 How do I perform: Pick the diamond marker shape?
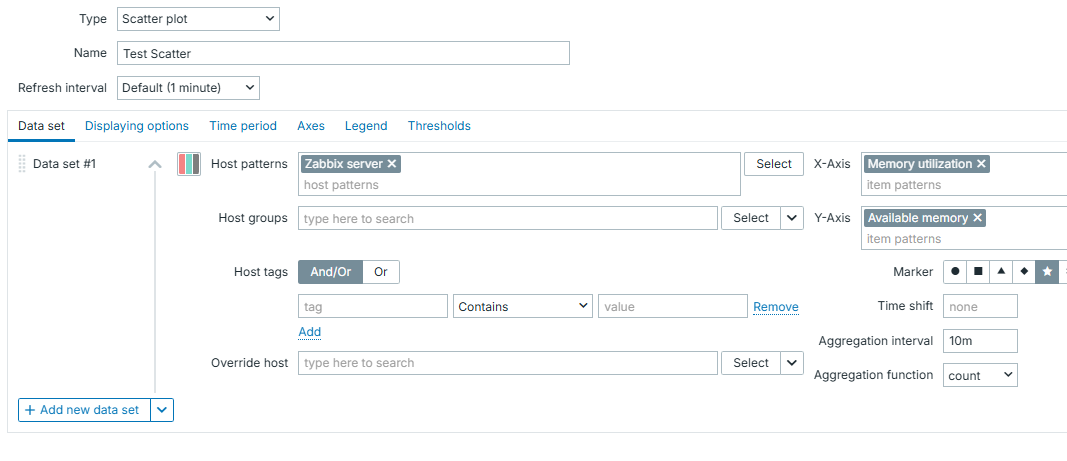(x=1024, y=271)
